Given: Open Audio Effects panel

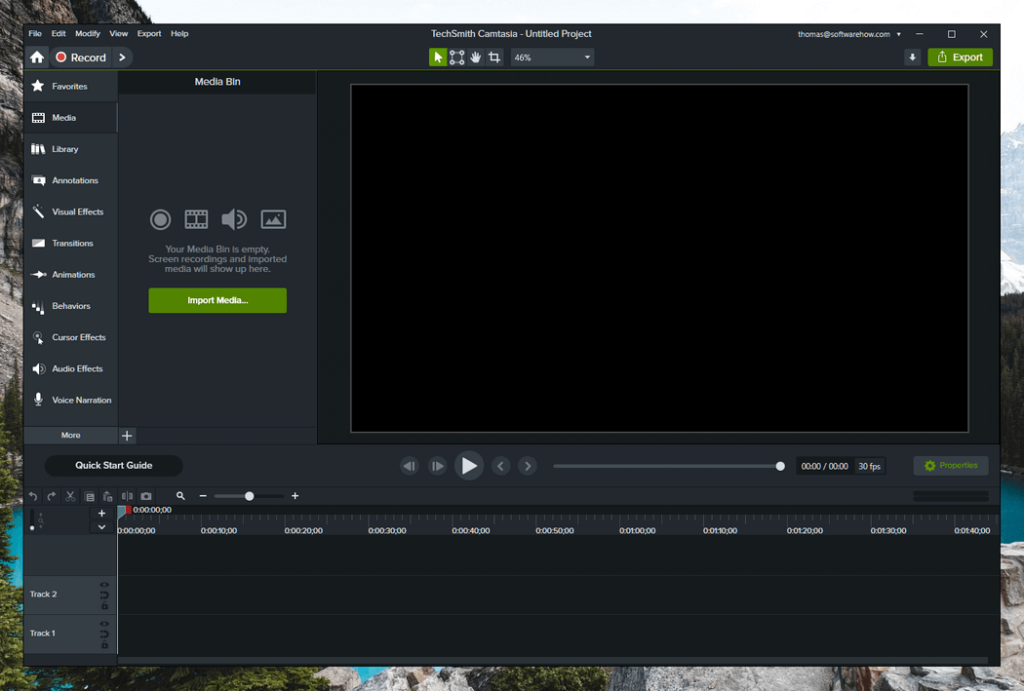Looking at the screenshot, I should click(71, 368).
